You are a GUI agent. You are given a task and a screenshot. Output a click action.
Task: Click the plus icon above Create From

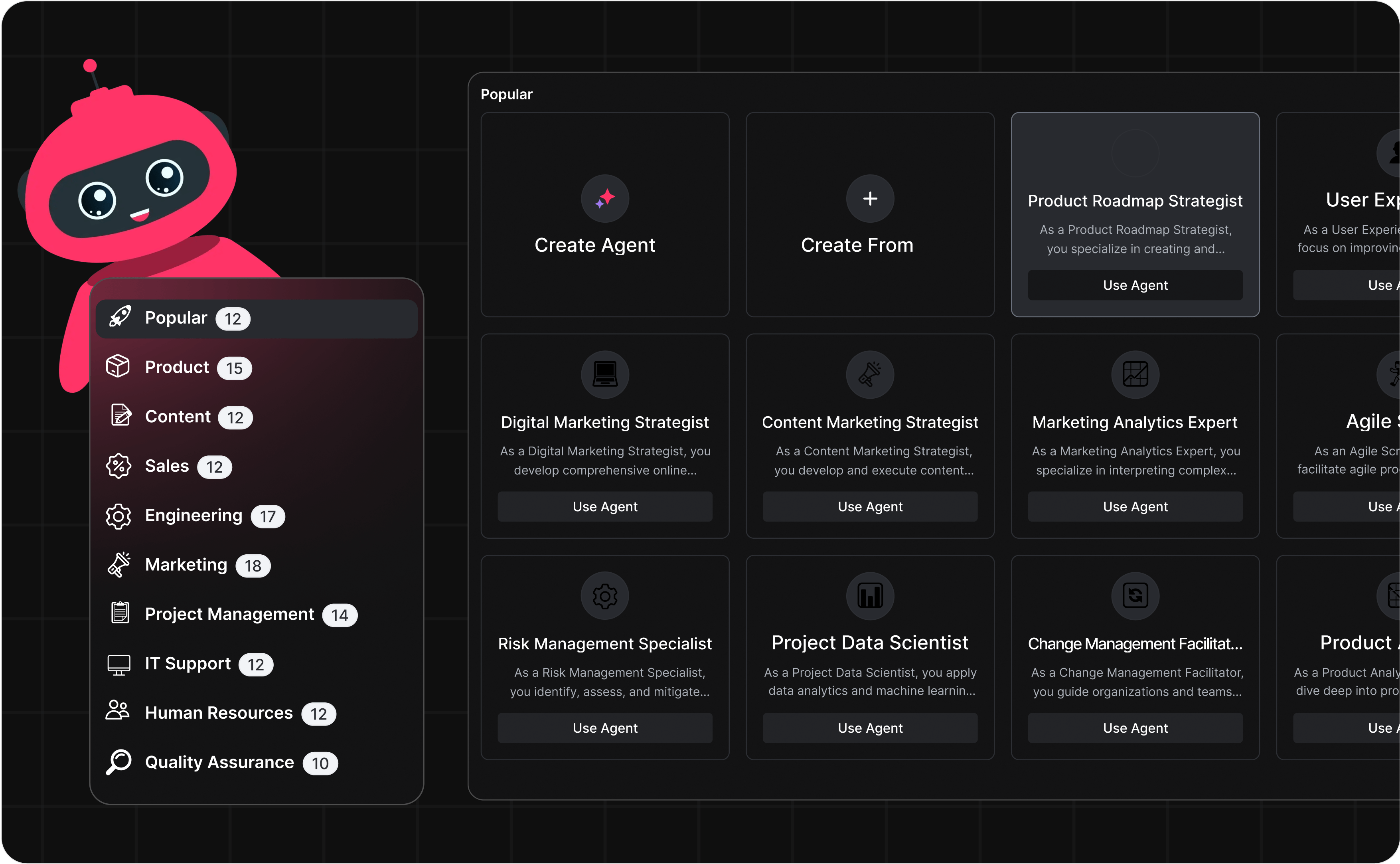coord(870,198)
